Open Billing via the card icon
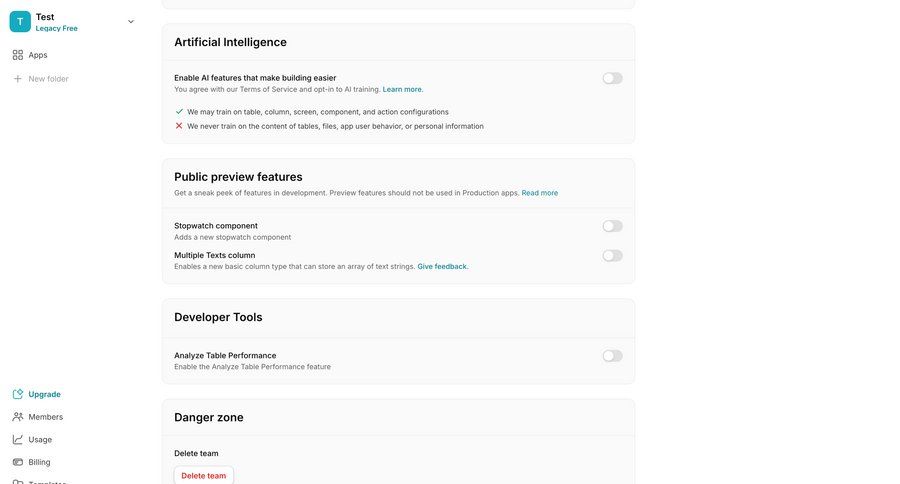The width and height of the screenshot is (900, 484). coord(18,462)
